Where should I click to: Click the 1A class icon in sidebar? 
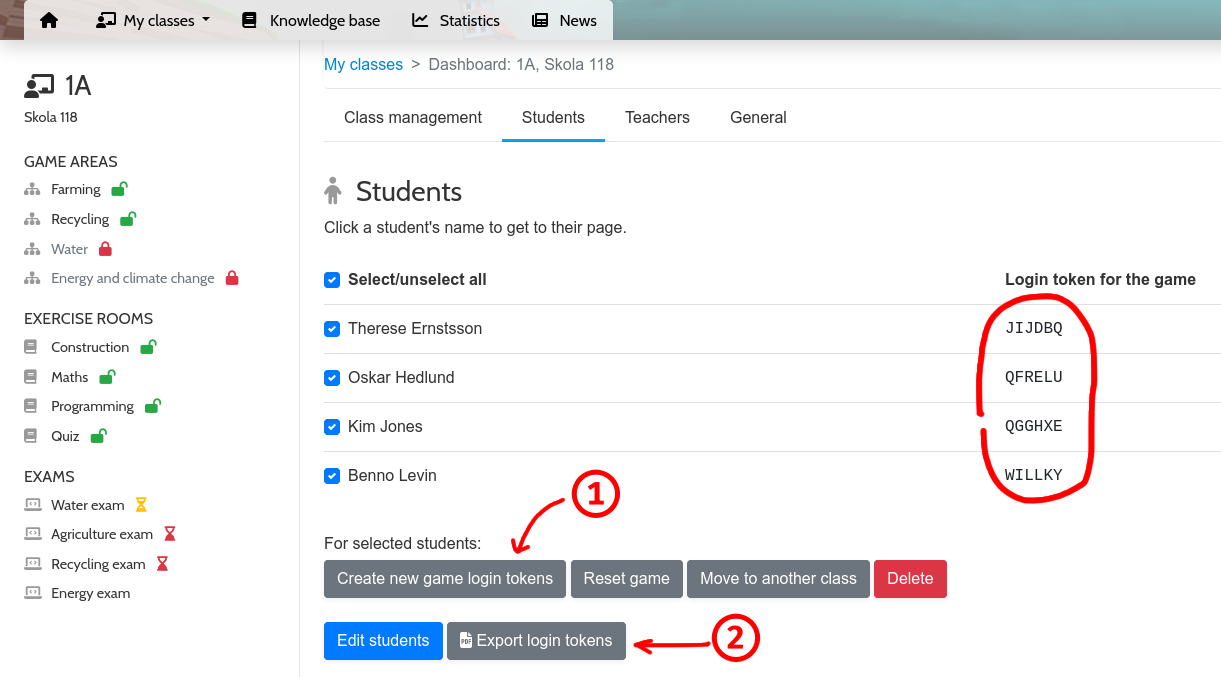[x=39, y=86]
